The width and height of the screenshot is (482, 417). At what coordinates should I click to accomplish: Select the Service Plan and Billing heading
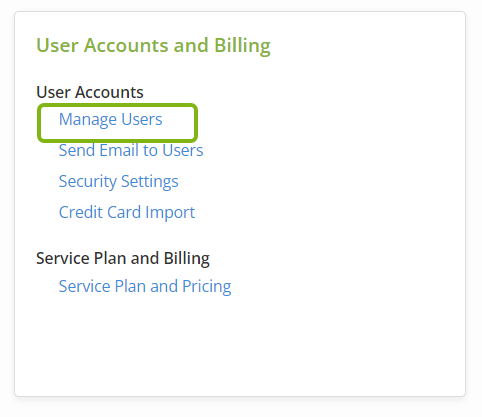123,259
